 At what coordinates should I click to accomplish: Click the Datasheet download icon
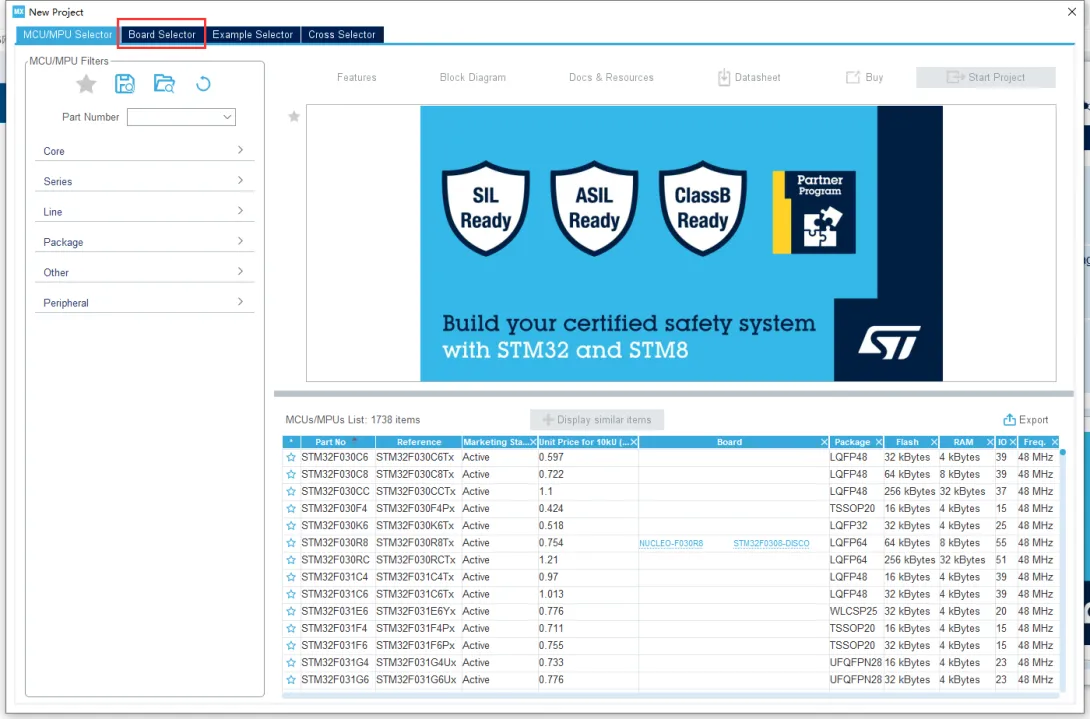point(724,77)
